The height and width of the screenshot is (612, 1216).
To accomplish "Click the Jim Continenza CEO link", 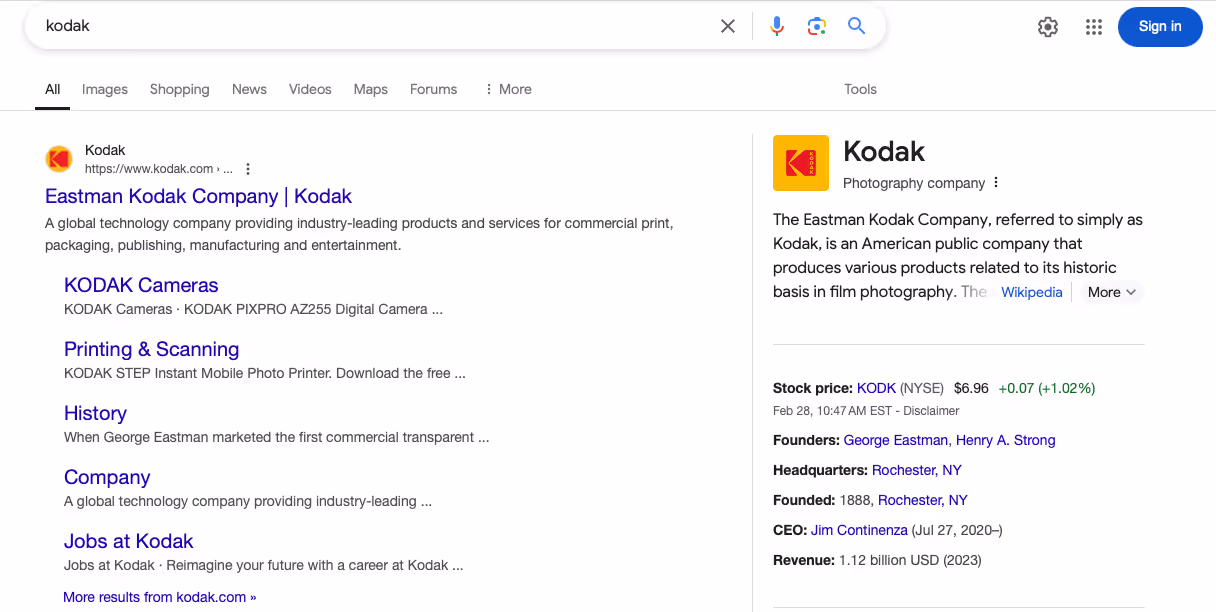I will 859,530.
